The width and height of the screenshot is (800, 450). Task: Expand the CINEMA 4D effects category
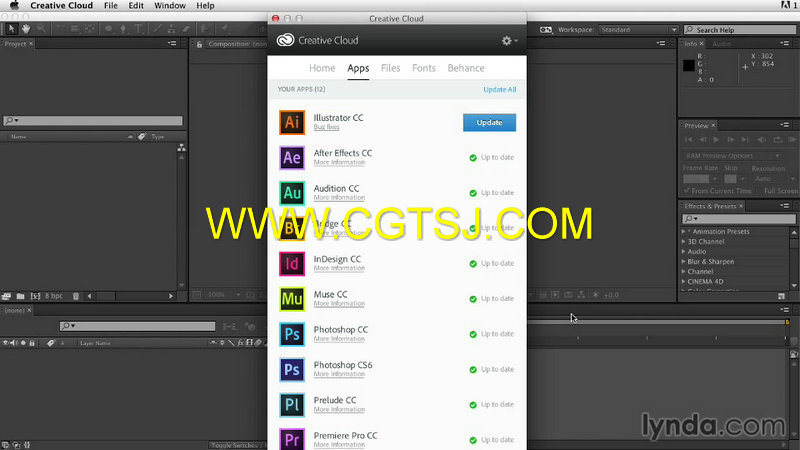[x=684, y=282]
